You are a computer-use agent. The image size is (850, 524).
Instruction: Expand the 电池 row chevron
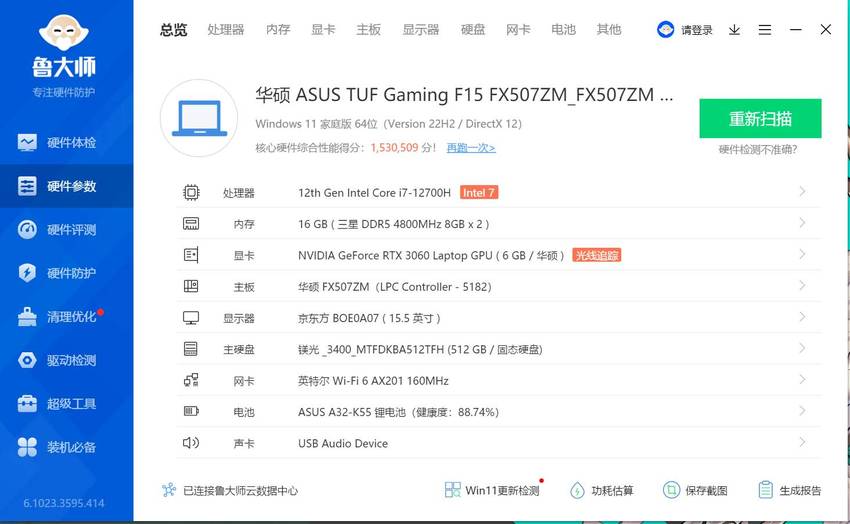pos(802,411)
